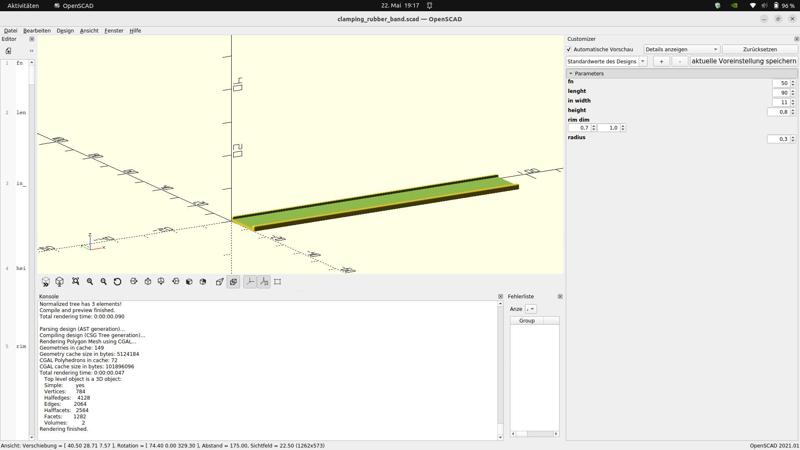Image resolution: width=800 pixels, height=450 pixels.
Task: Click the Render icon in viewport toolbar
Action: click(59, 282)
